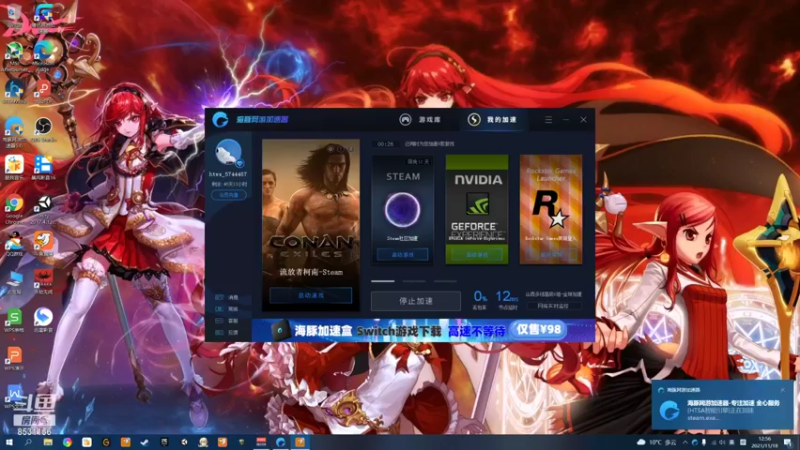This screenshot has width=800, height=450.
Task: Open the This PC desktop icon
Action: 14,282
